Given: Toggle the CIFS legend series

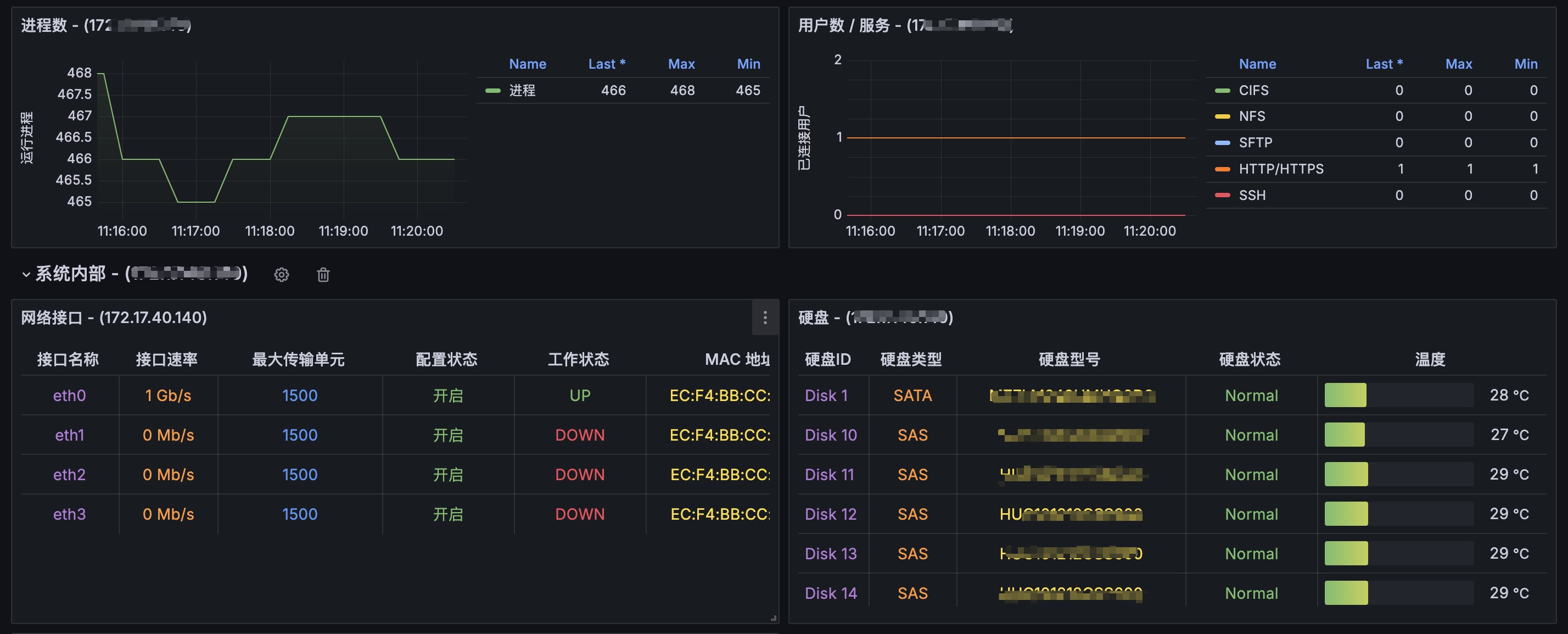Looking at the screenshot, I should 1253,90.
